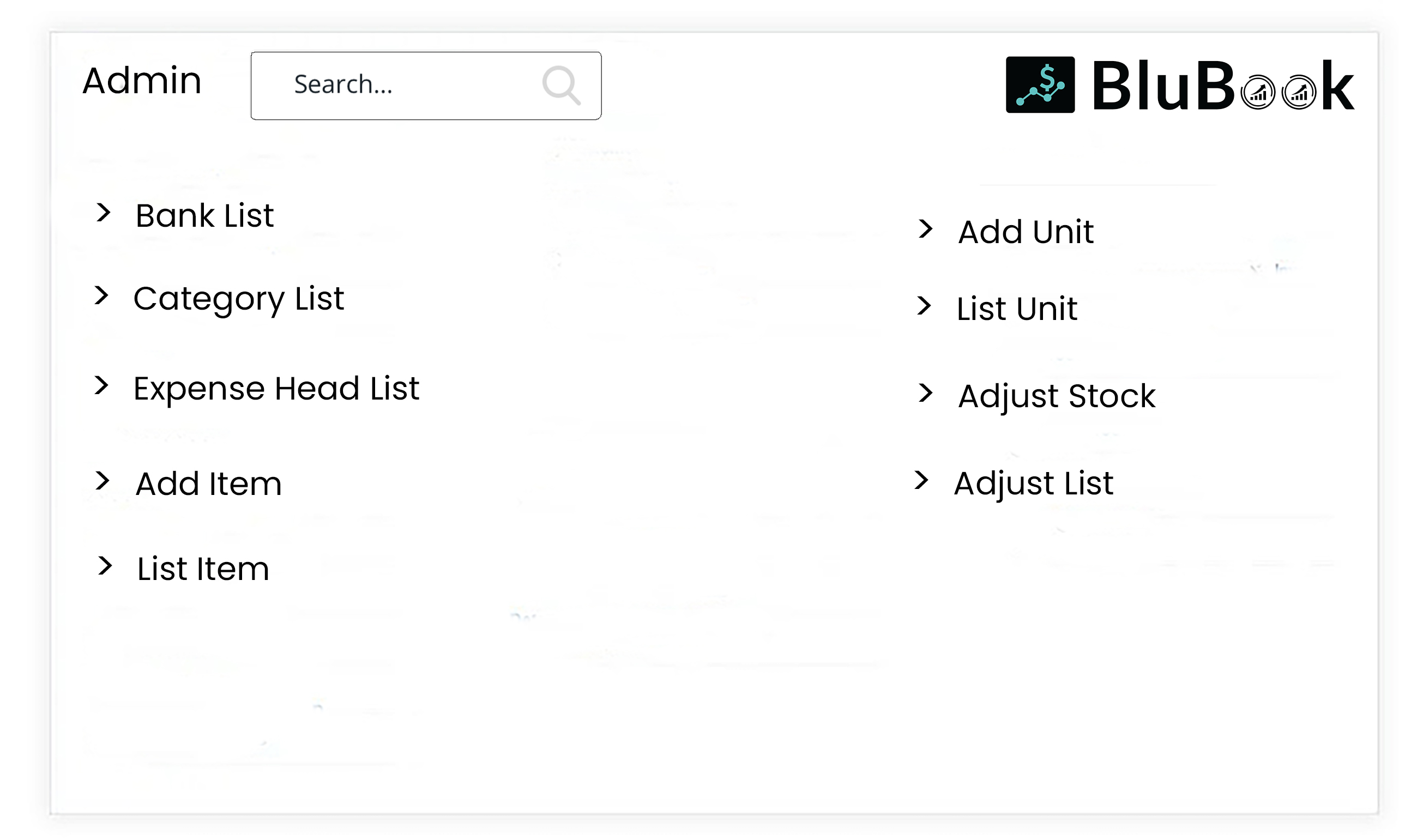This screenshot has width=1423, height=840.
Task: Click the magnifying glass search icon
Action: coord(561,86)
